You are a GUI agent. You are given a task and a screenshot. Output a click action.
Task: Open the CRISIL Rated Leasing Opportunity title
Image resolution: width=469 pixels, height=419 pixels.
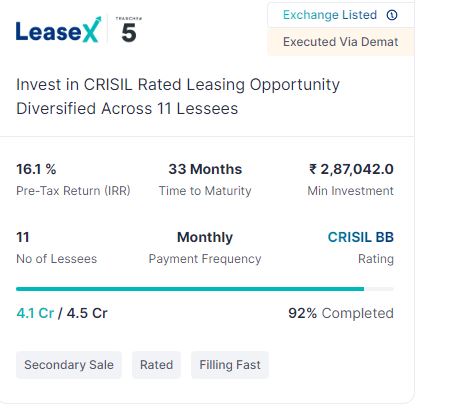point(178,96)
